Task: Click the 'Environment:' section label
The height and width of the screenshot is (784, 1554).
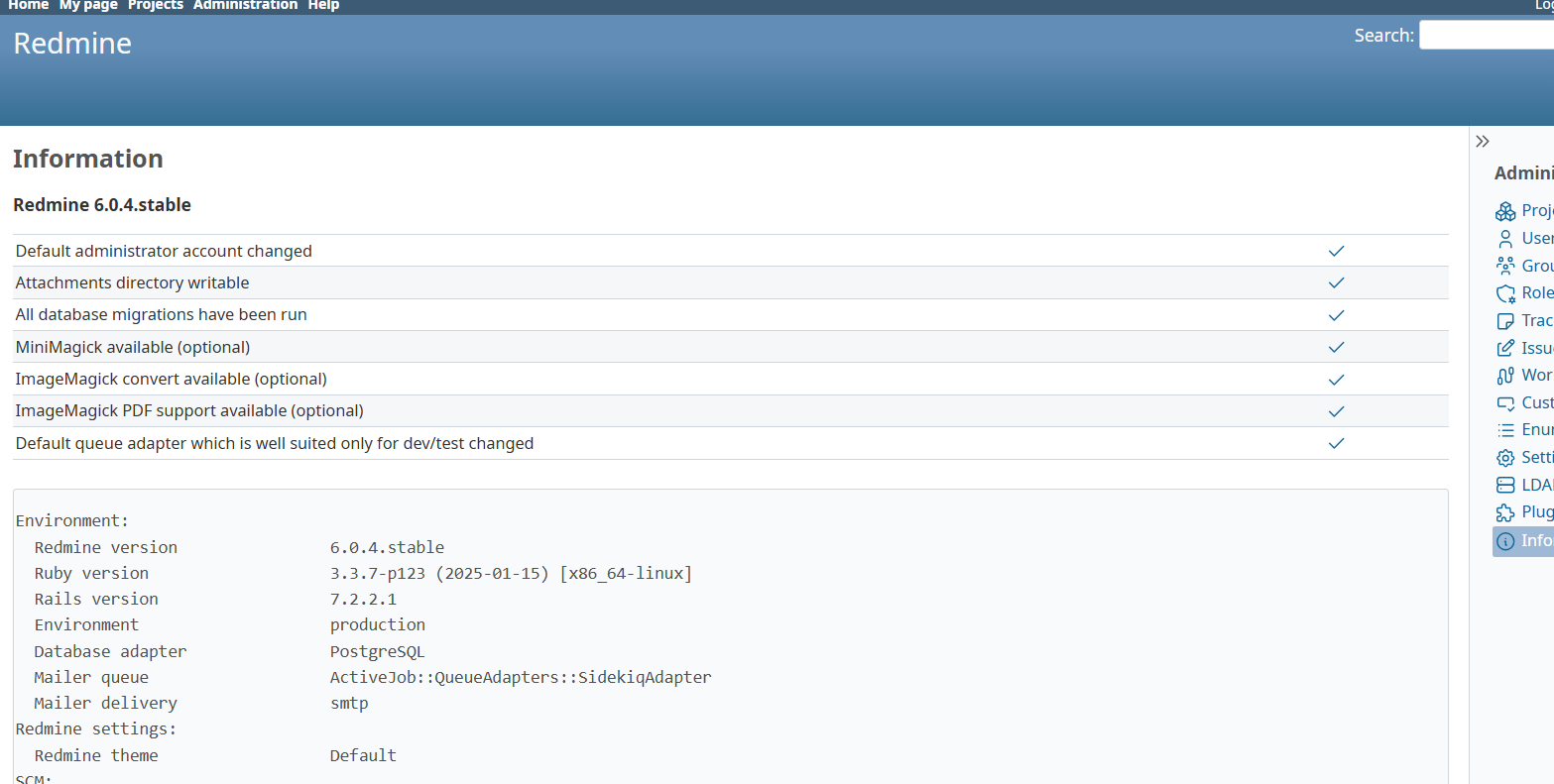Action: (x=72, y=520)
